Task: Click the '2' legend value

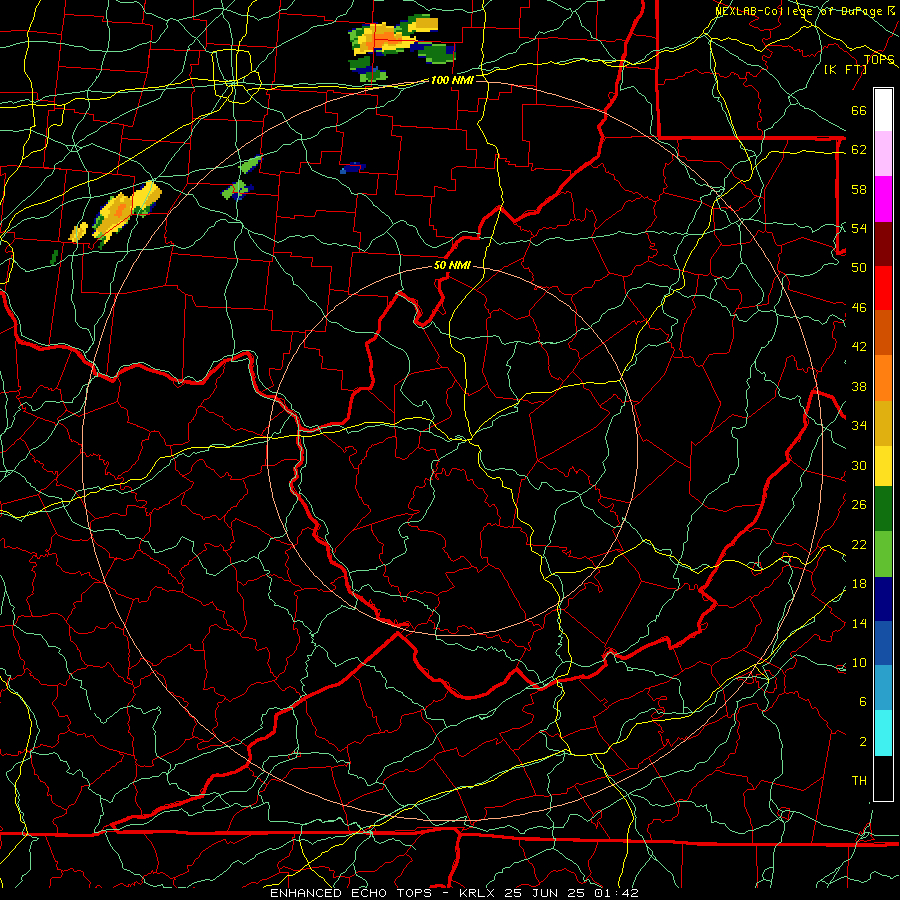Action: pos(862,742)
